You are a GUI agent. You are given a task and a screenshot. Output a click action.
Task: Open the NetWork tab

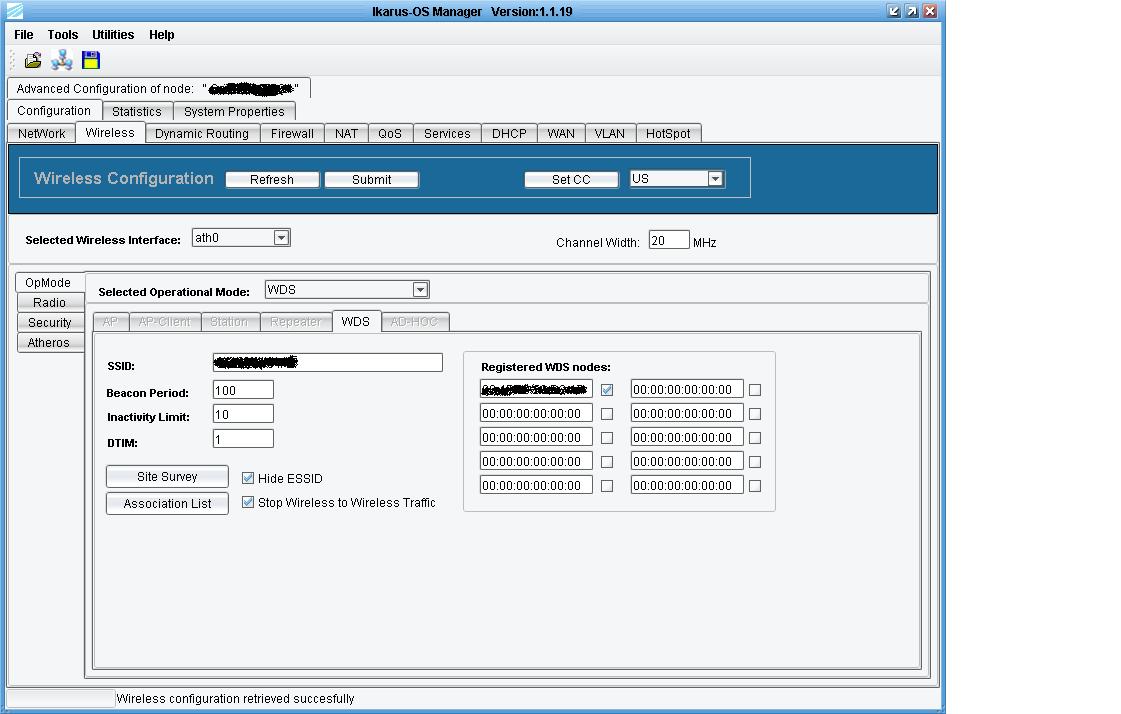click(x=41, y=134)
